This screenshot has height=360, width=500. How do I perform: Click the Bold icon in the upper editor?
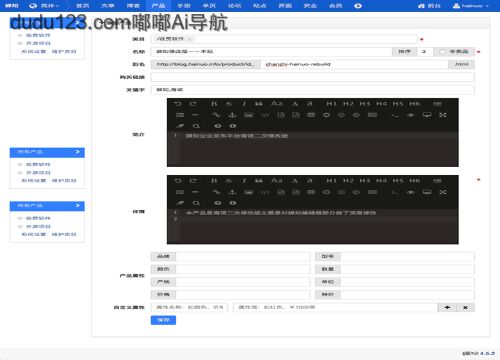click(214, 104)
